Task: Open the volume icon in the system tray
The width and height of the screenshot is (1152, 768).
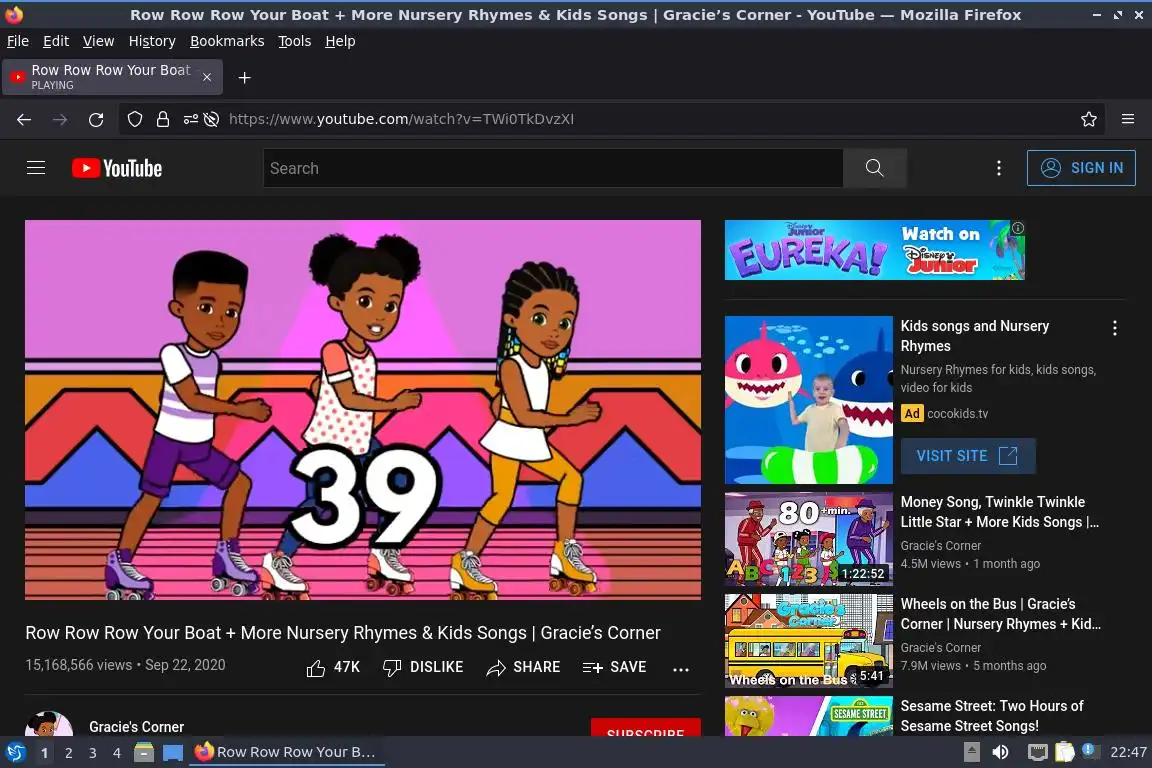Action: 1000,752
